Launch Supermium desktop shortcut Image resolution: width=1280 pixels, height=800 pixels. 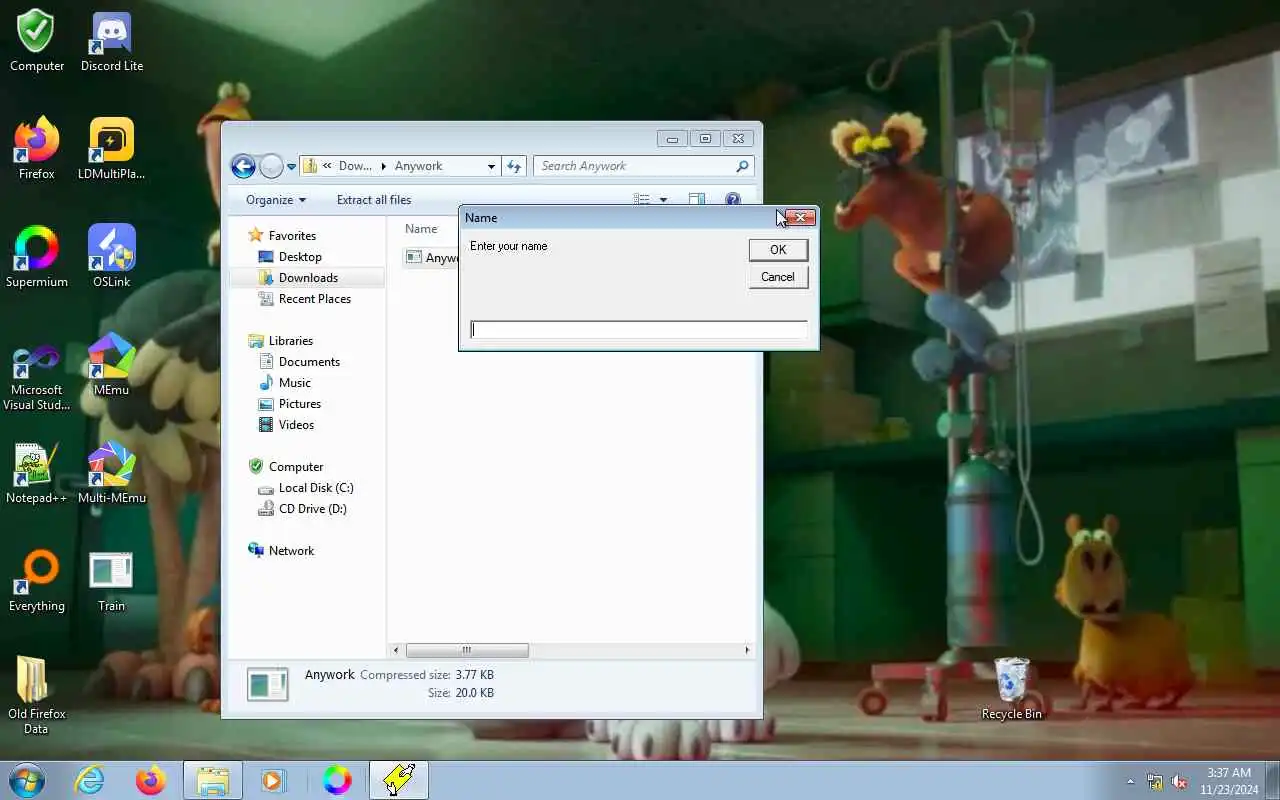[37, 257]
